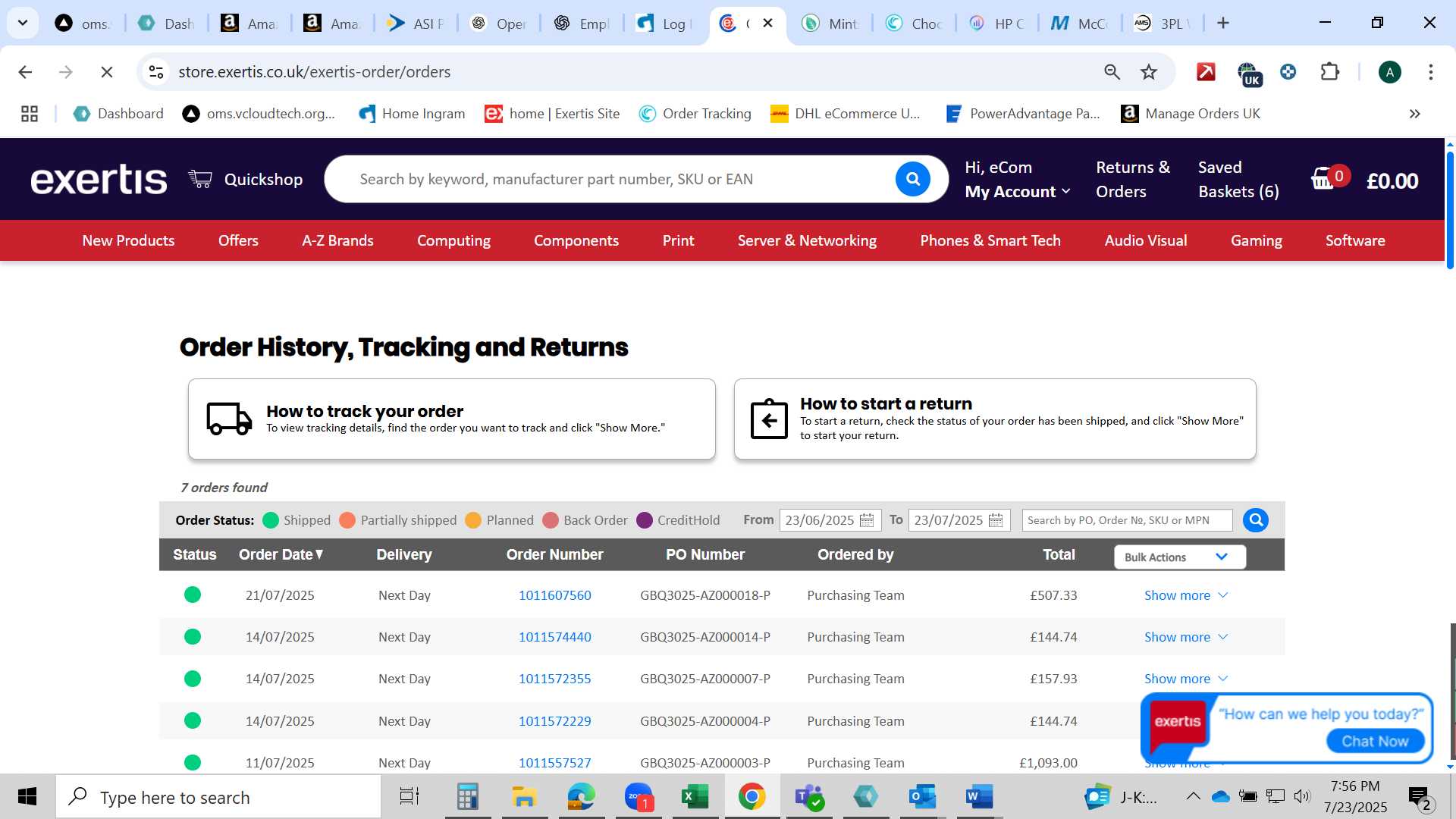Open Manage Orders UK bookmark
Image resolution: width=1456 pixels, height=819 pixels.
[1190, 114]
